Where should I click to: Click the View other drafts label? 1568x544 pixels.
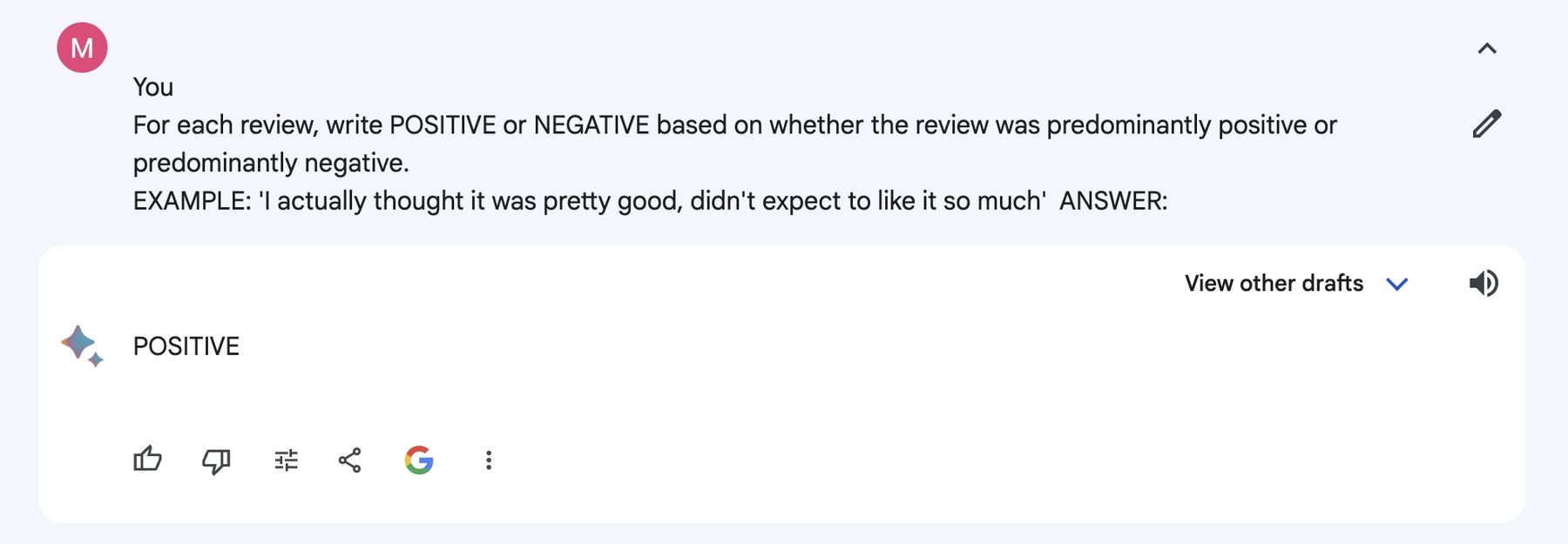click(1274, 283)
